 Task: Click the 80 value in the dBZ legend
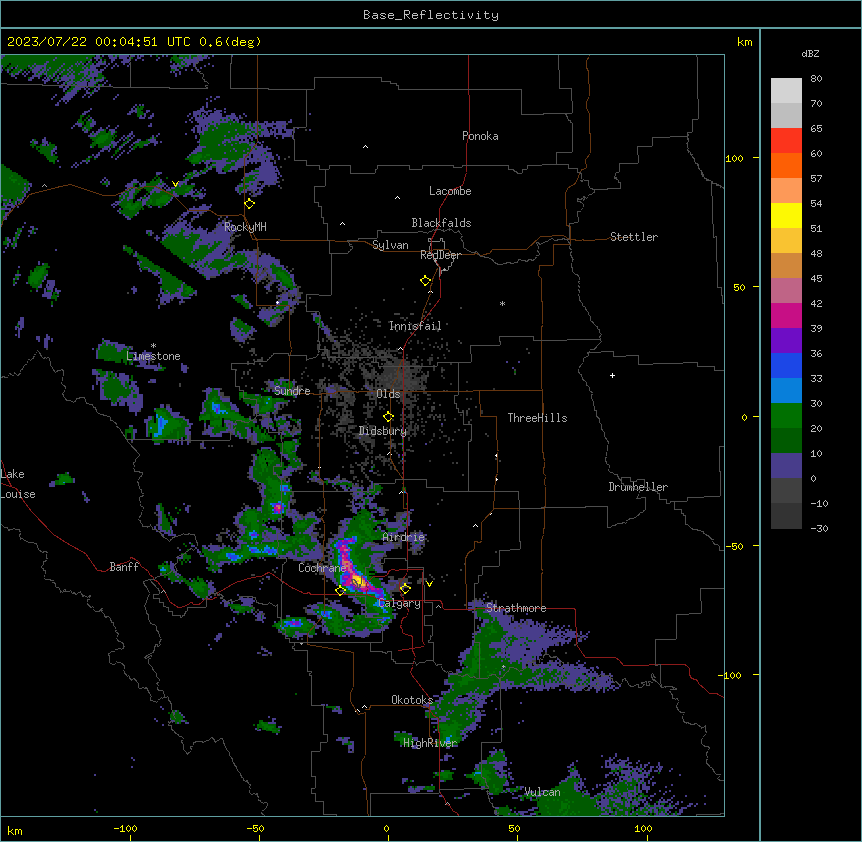click(x=816, y=79)
